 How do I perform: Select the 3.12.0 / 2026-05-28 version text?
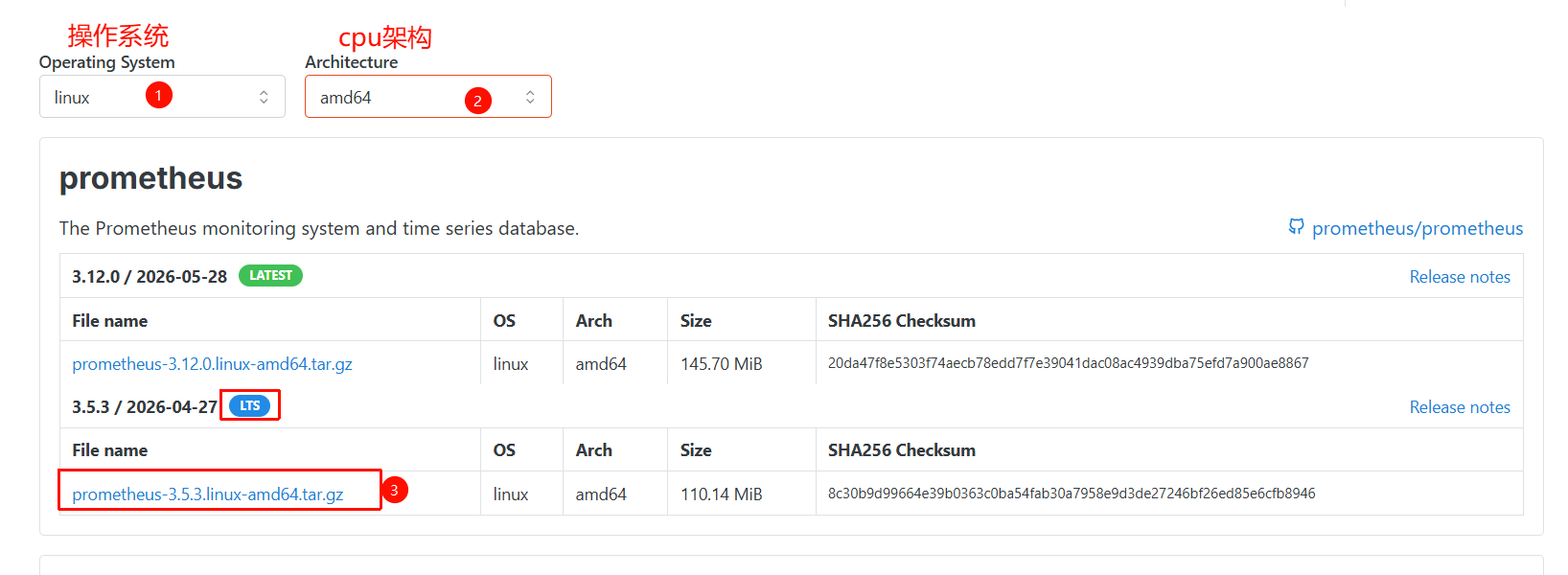pyautogui.click(x=150, y=277)
